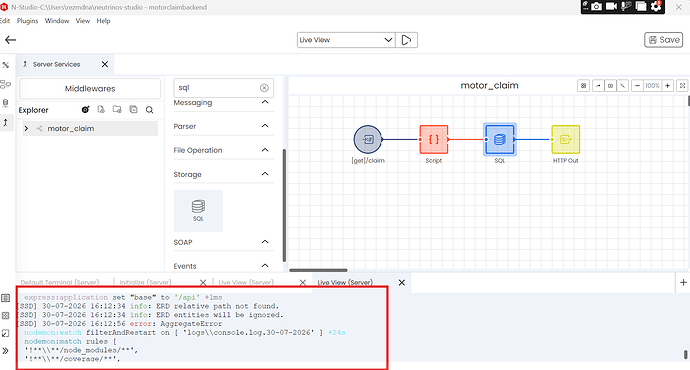Select the SQL node on canvas

[500, 139]
